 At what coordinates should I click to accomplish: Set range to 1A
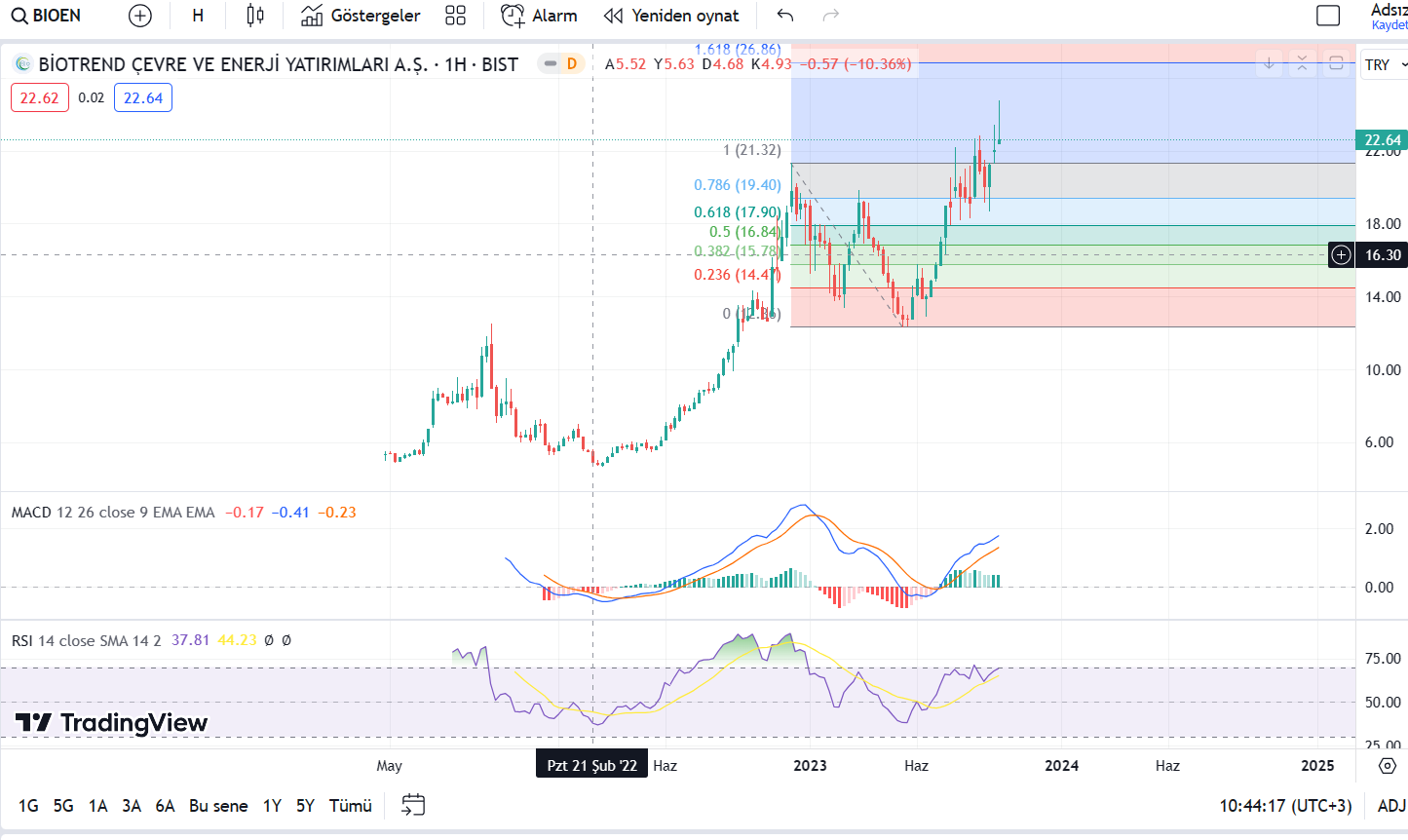[x=97, y=806]
